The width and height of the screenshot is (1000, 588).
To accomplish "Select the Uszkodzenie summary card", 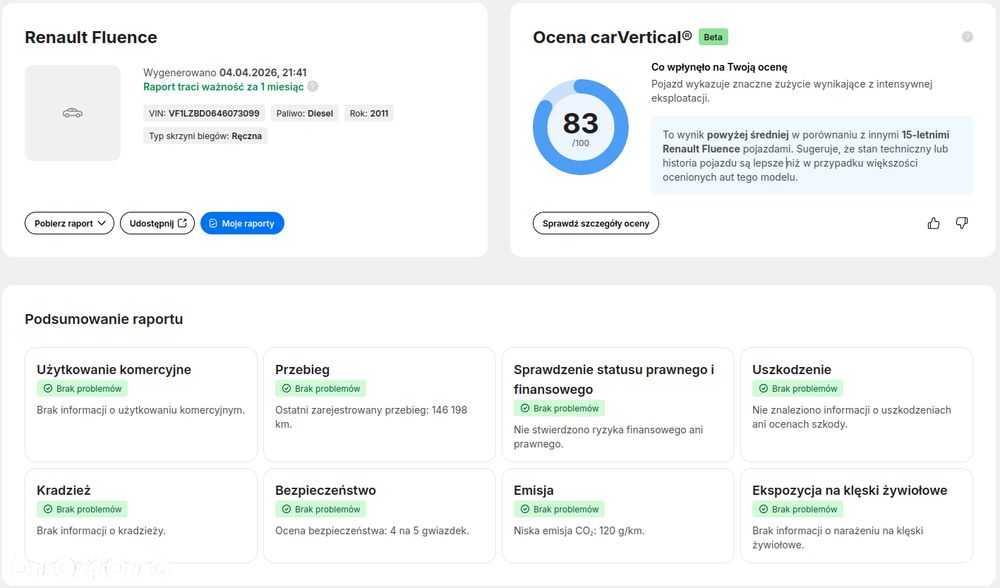I will (856, 404).
